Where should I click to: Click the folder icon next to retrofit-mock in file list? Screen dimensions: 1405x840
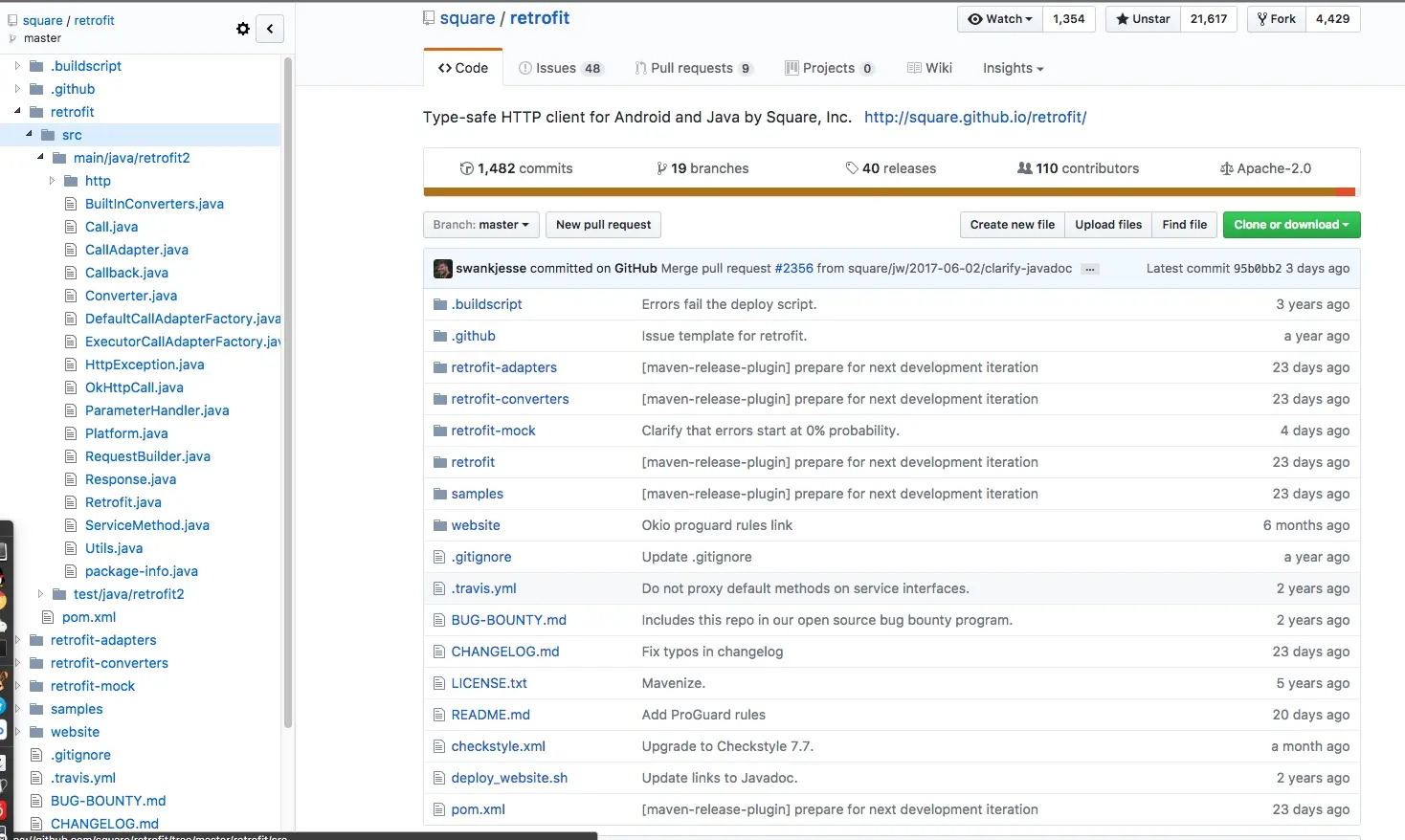tap(440, 431)
